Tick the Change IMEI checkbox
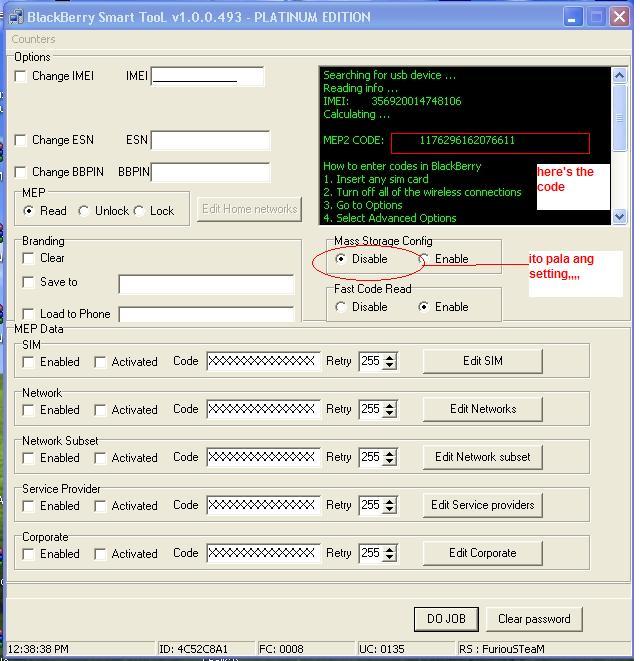The width and height of the screenshot is (640, 661). tap(20, 76)
